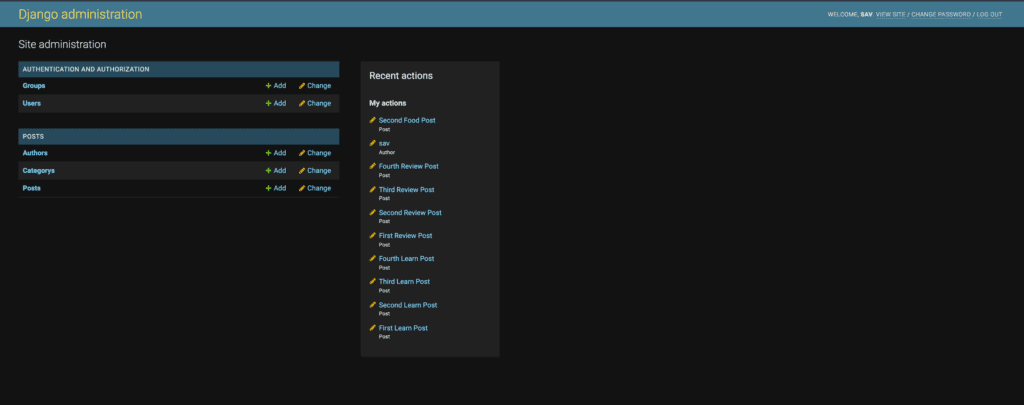Click the pencil icon in Users row

coord(302,103)
